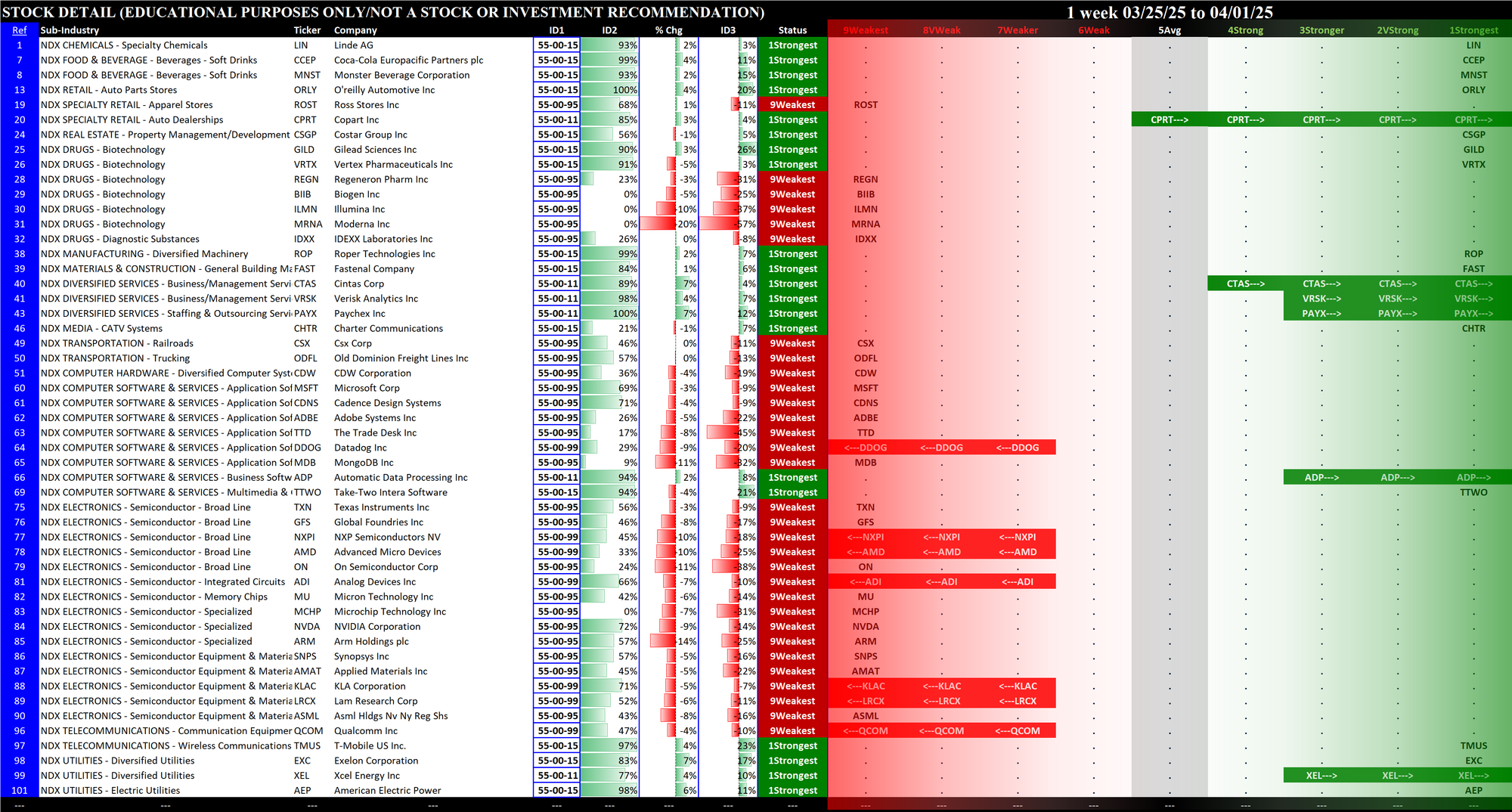The image size is (1512, 812).
Task: Select 'NVIDIA Corporation' company cell
Action: tap(377, 627)
